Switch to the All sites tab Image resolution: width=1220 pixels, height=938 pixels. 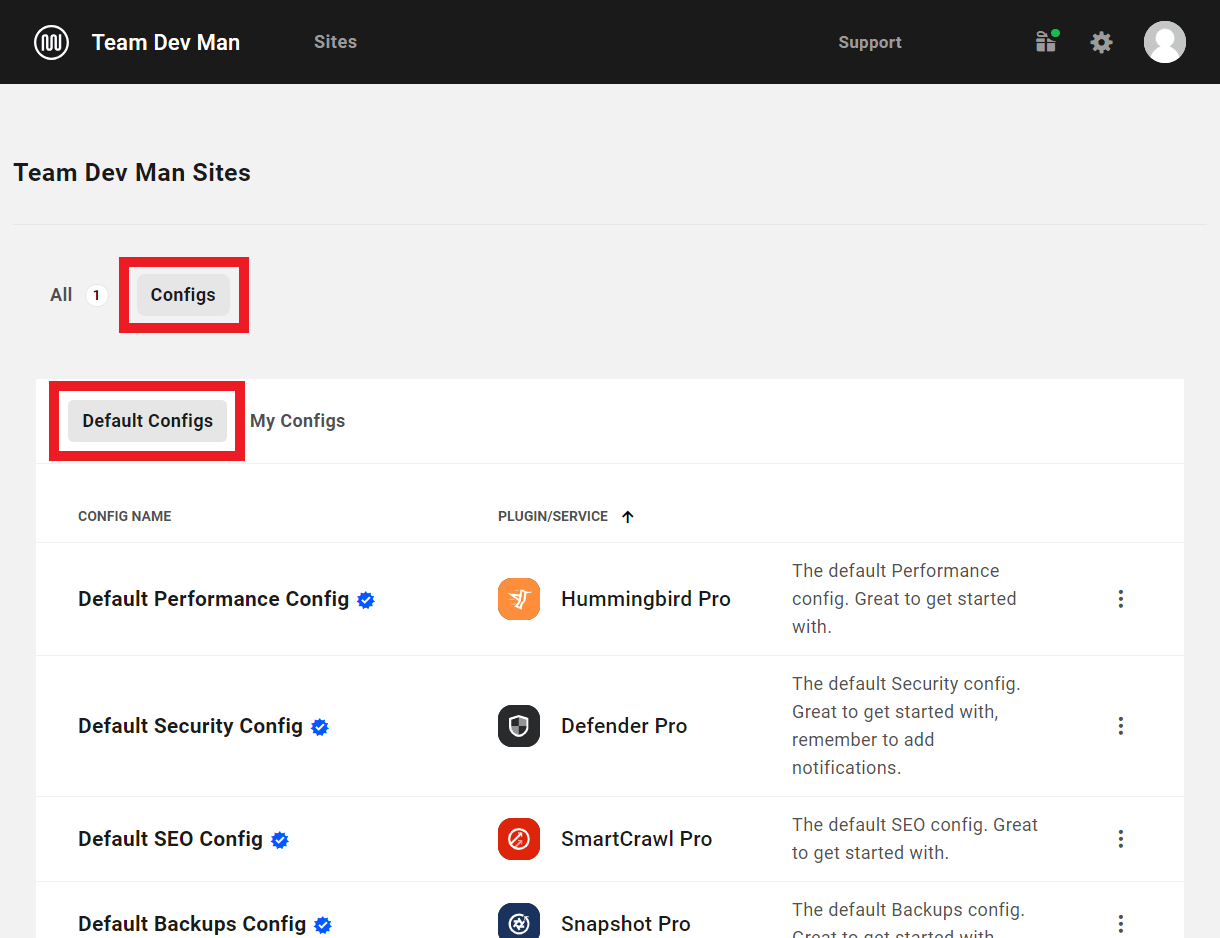[61, 295]
